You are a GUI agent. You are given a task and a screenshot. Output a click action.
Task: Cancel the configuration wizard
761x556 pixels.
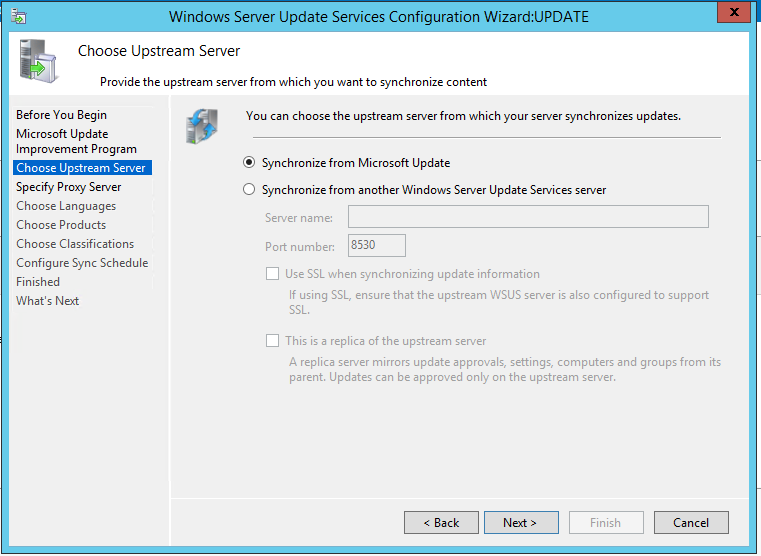tap(691, 523)
